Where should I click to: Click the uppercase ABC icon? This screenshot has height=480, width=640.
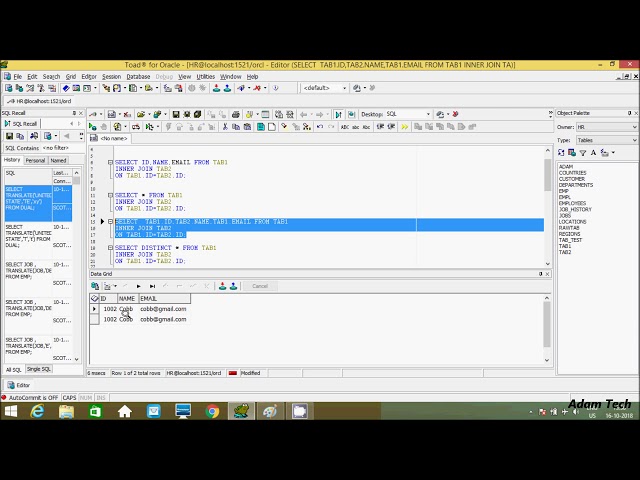[x=345, y=127]
